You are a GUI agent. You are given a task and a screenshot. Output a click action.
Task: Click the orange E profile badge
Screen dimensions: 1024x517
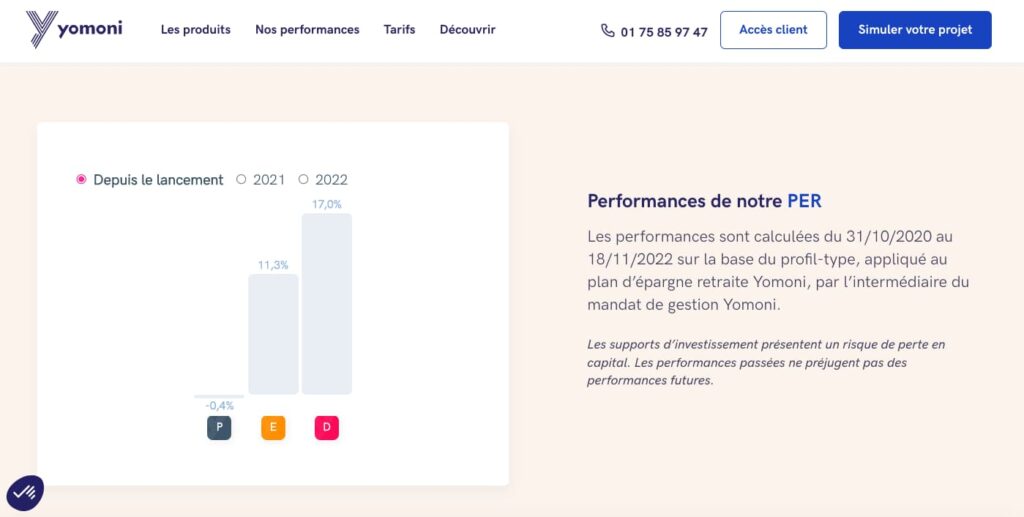coord(273,428)
